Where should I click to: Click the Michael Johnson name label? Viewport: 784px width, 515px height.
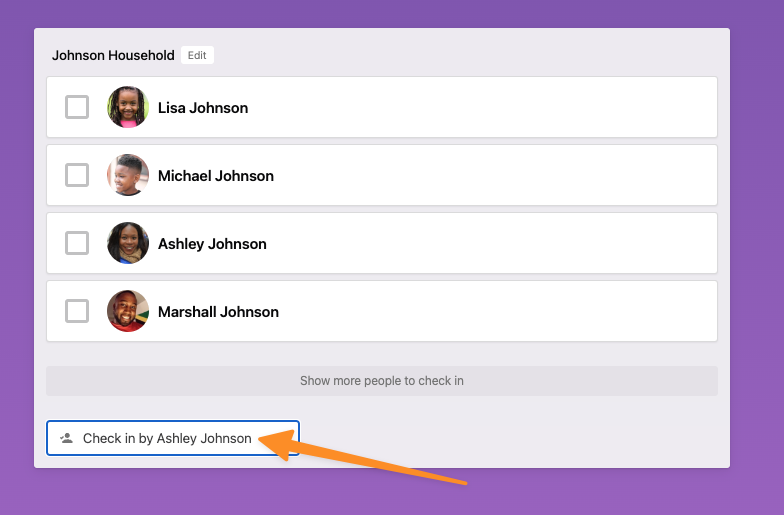[x=216, y=176]
